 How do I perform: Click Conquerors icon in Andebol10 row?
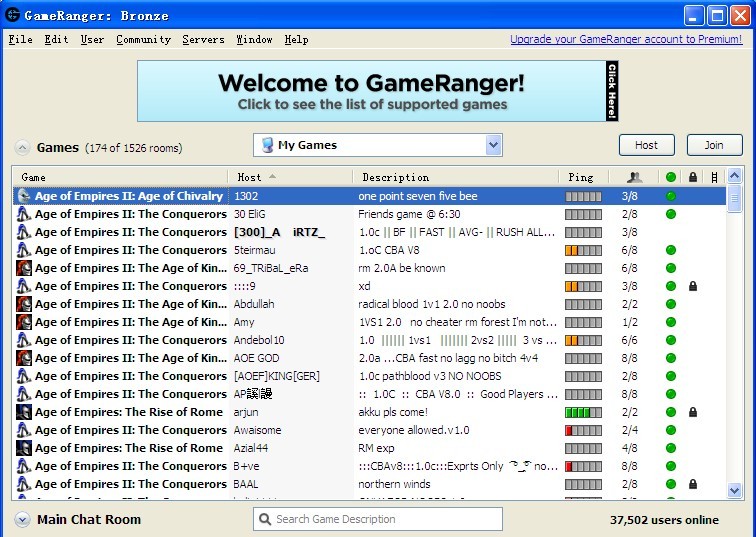(x=24, y=340)
